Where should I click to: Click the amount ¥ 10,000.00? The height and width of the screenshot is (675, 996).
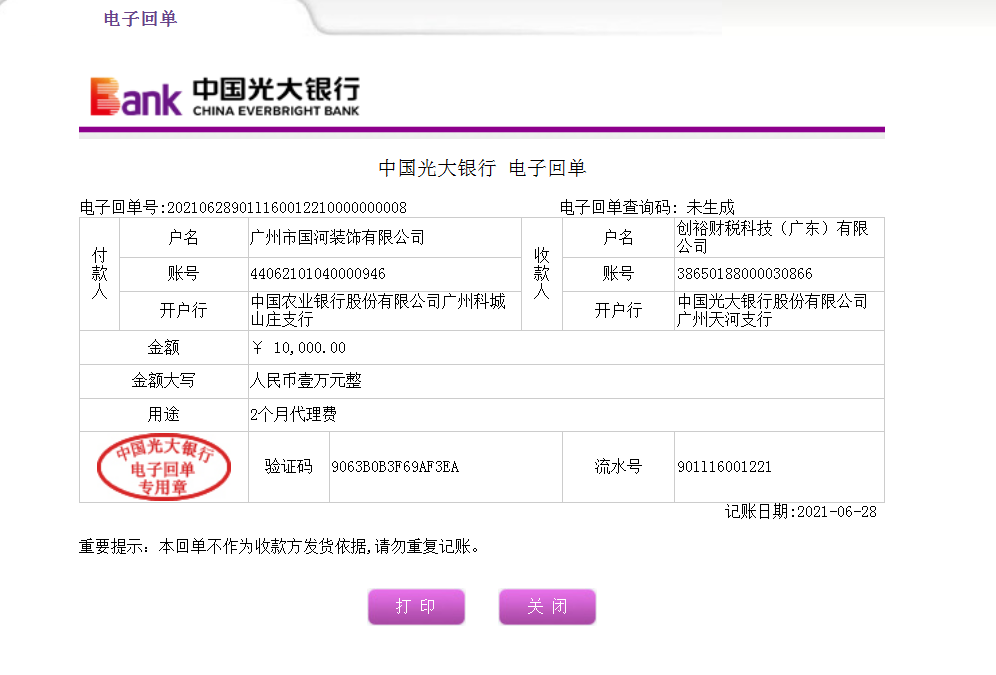pos(299,348)
